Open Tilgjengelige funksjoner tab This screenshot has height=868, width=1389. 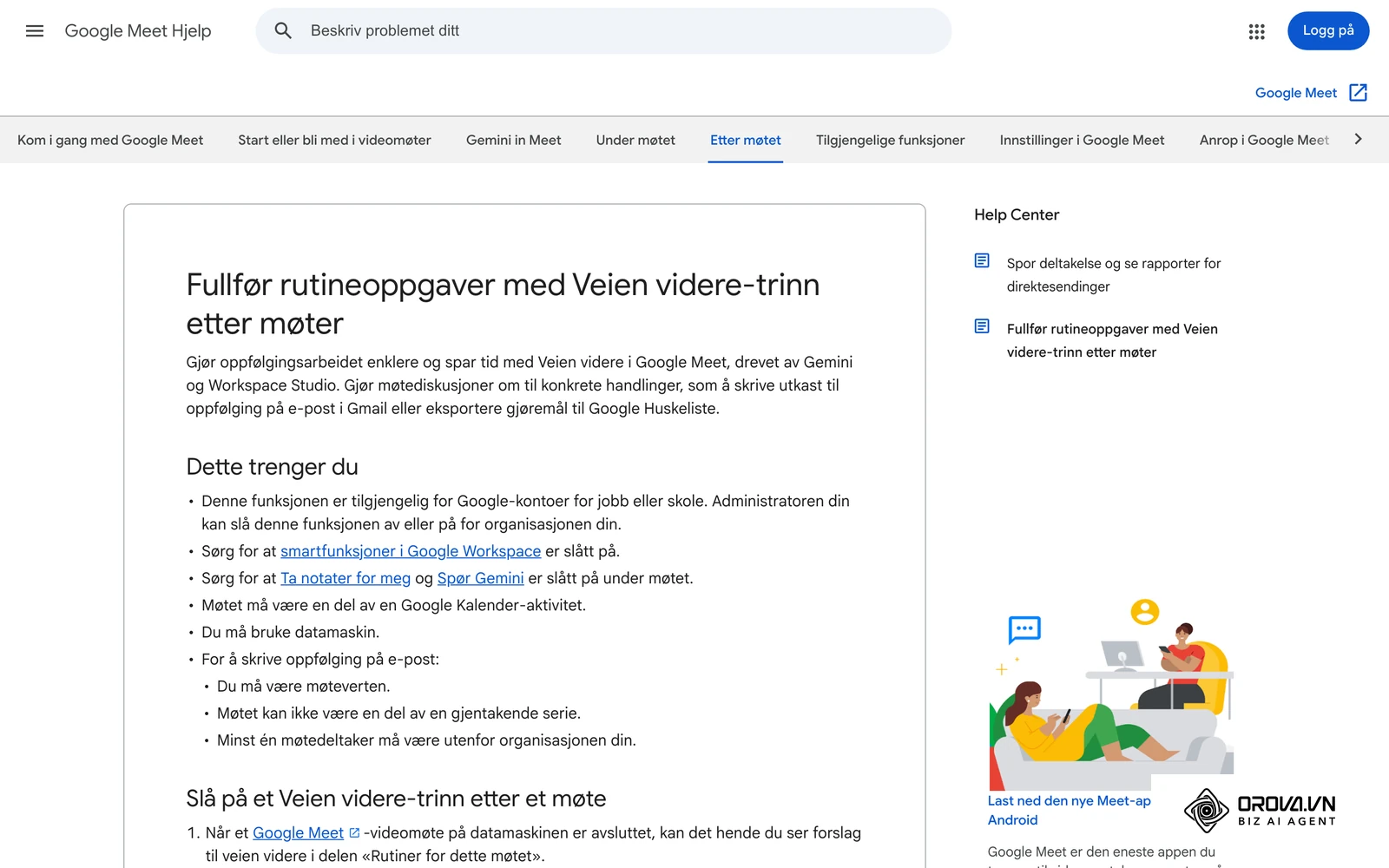point(890,140)
